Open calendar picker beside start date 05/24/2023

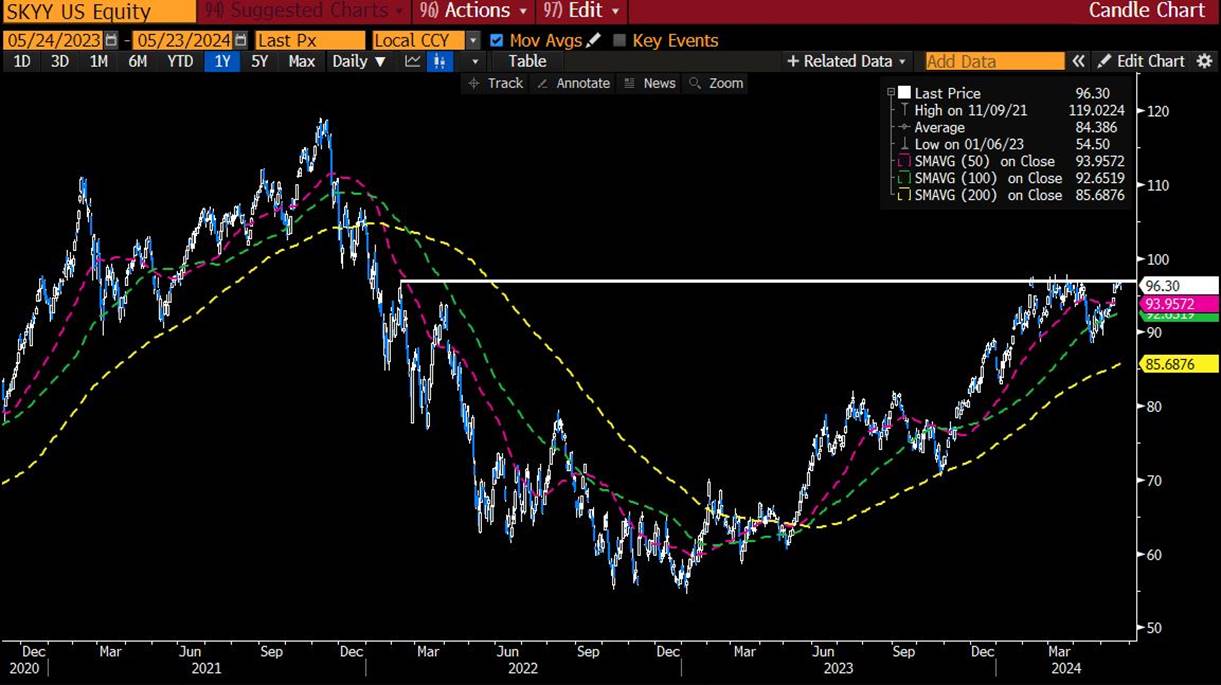pyautogui.click(x=110, y=40)
